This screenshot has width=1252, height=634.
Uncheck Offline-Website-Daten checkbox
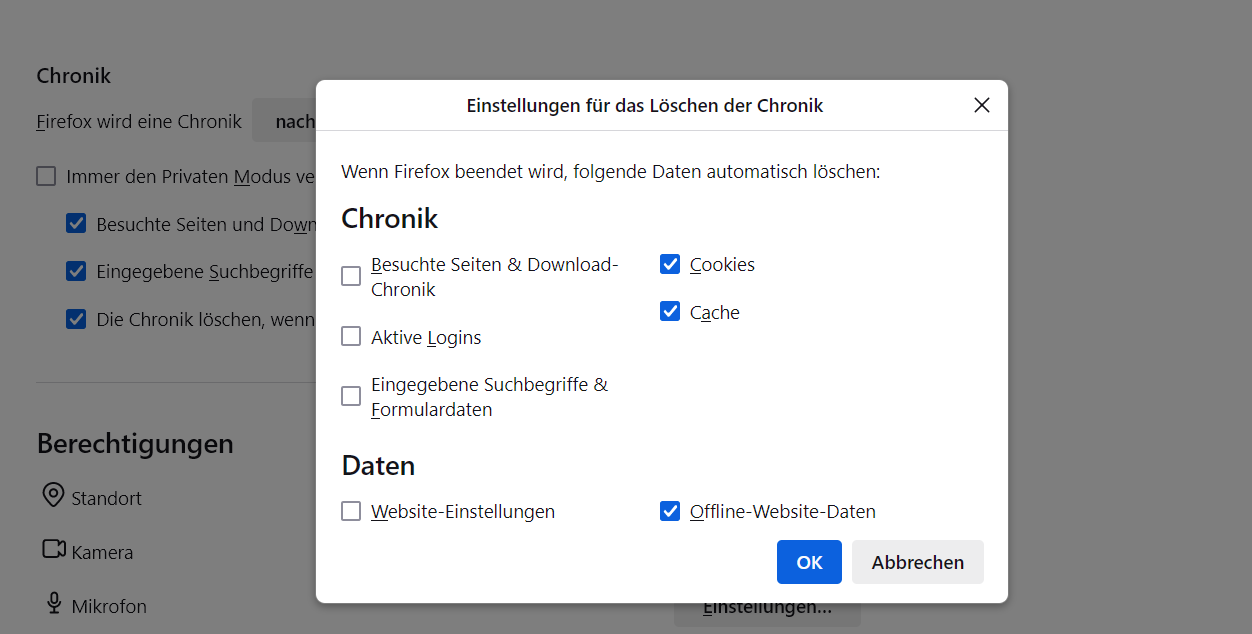670,511
